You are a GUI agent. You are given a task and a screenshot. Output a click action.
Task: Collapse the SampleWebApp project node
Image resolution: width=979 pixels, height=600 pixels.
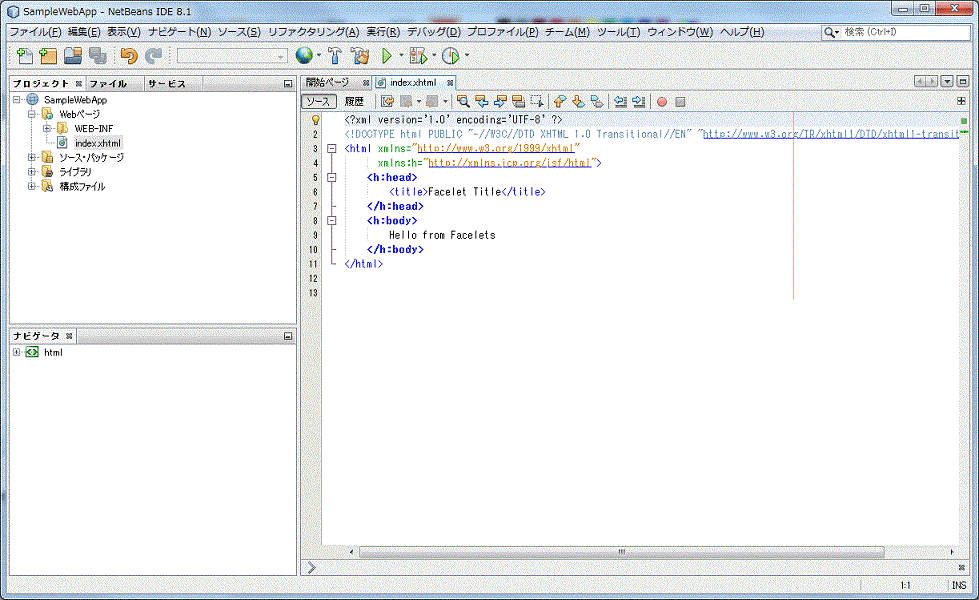tap(17, 100)
